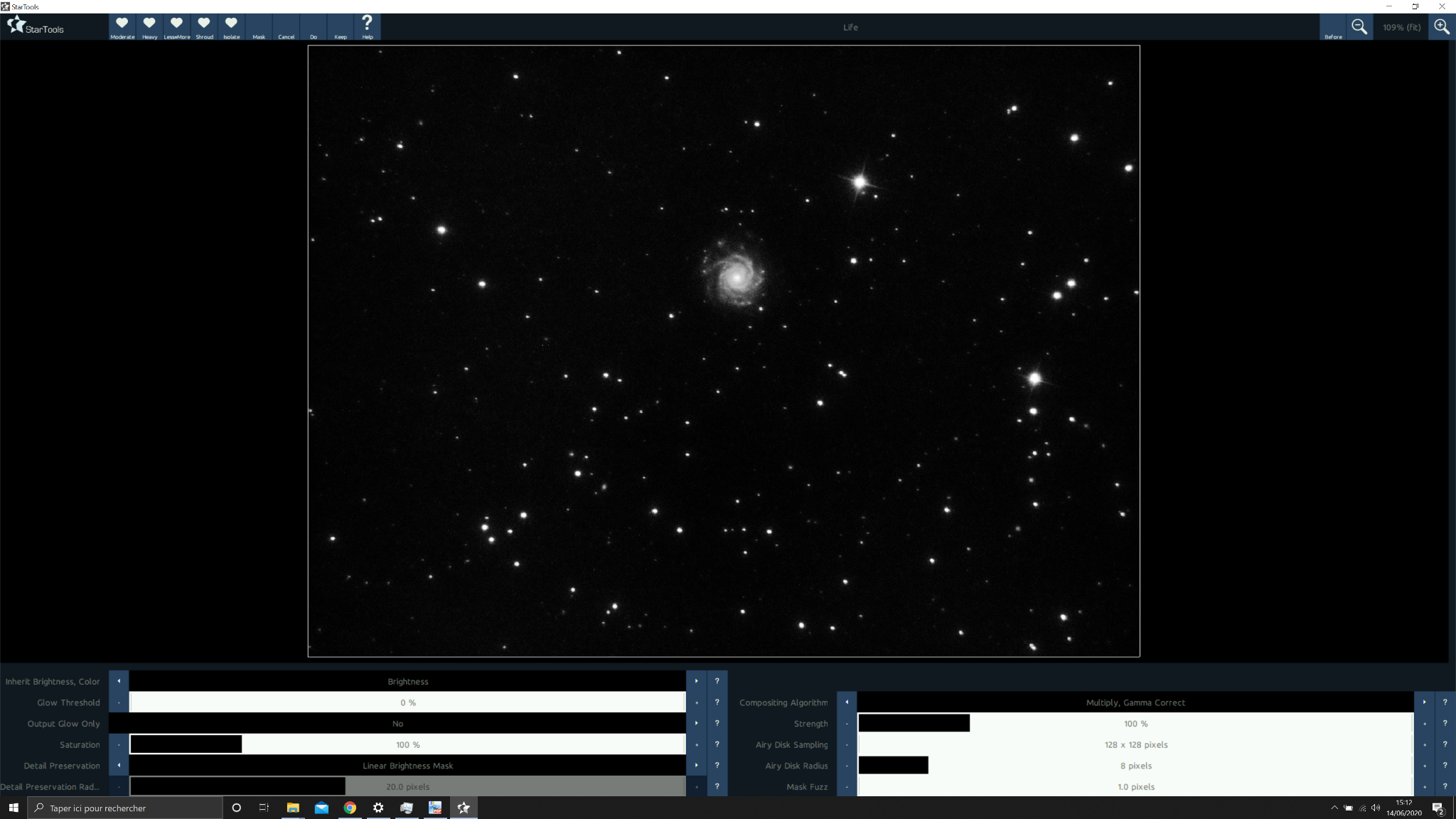Viewport: 1456px width, 819px height.
Task: Increase Saturation with plus button
Action: pyautogui.click(x=696, y=744)
